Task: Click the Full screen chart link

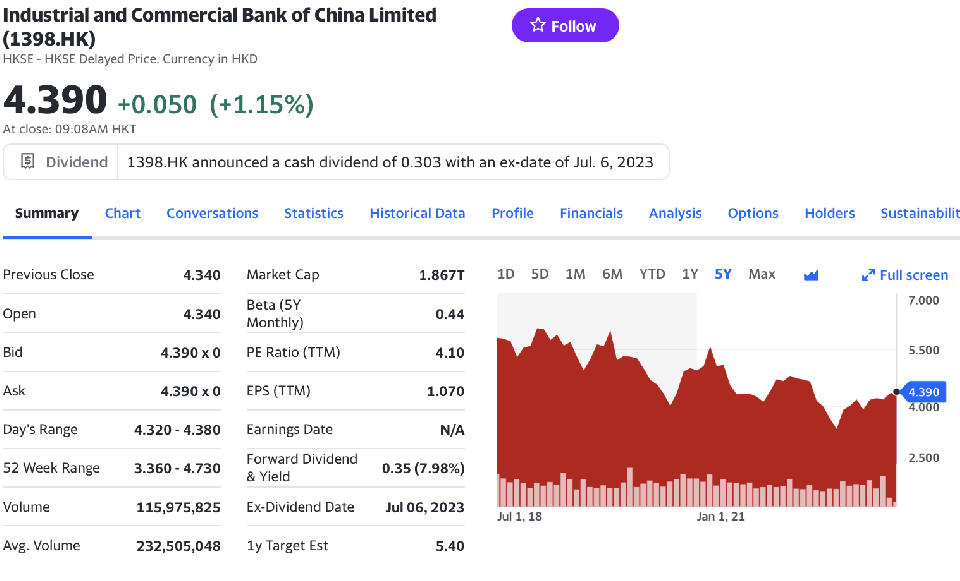Action: pos(913,275)
